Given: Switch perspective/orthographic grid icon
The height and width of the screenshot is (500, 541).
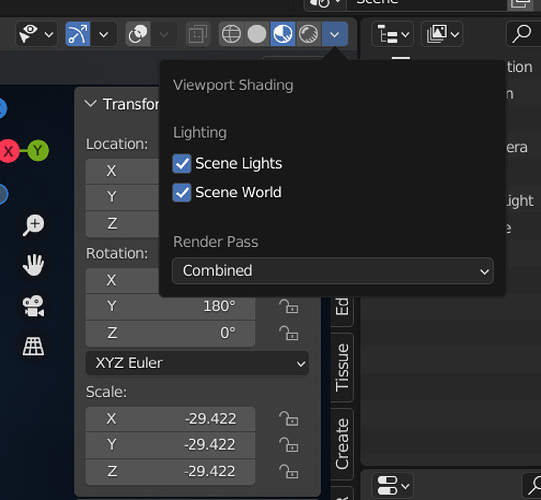Looking at the screenshot, I should 33,346.
